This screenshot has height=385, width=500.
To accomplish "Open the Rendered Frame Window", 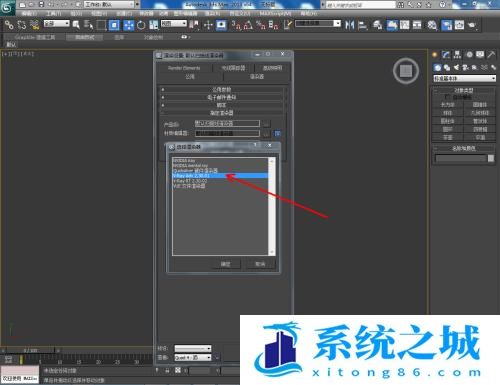I will point(459,25).
